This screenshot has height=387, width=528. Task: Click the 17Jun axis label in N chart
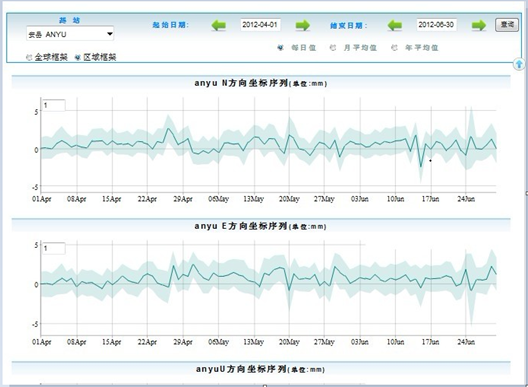pos(430,199)
